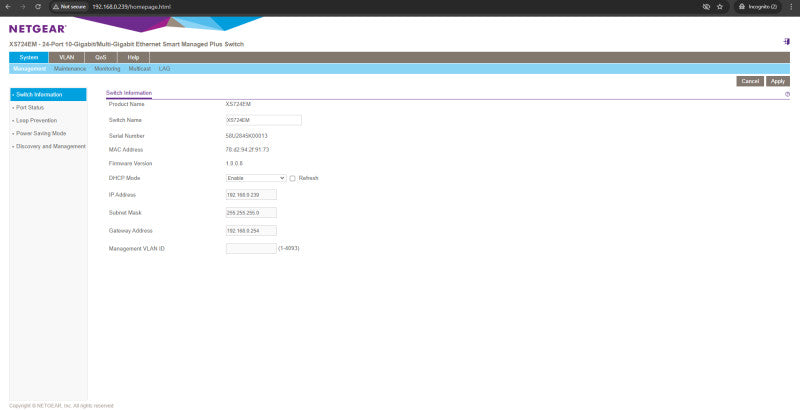The height and width of the screenshot is (410, 800).
Task: Toggle the Refresh checkbox
Action: [x=292, y=178]
